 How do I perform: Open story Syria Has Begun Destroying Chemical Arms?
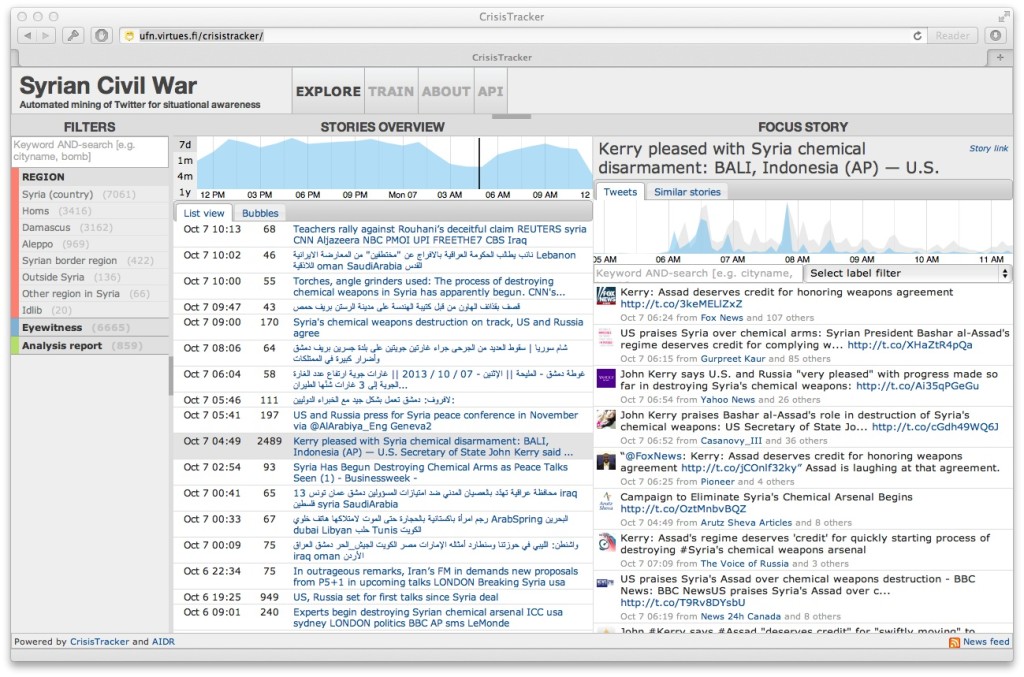point(430,473)
